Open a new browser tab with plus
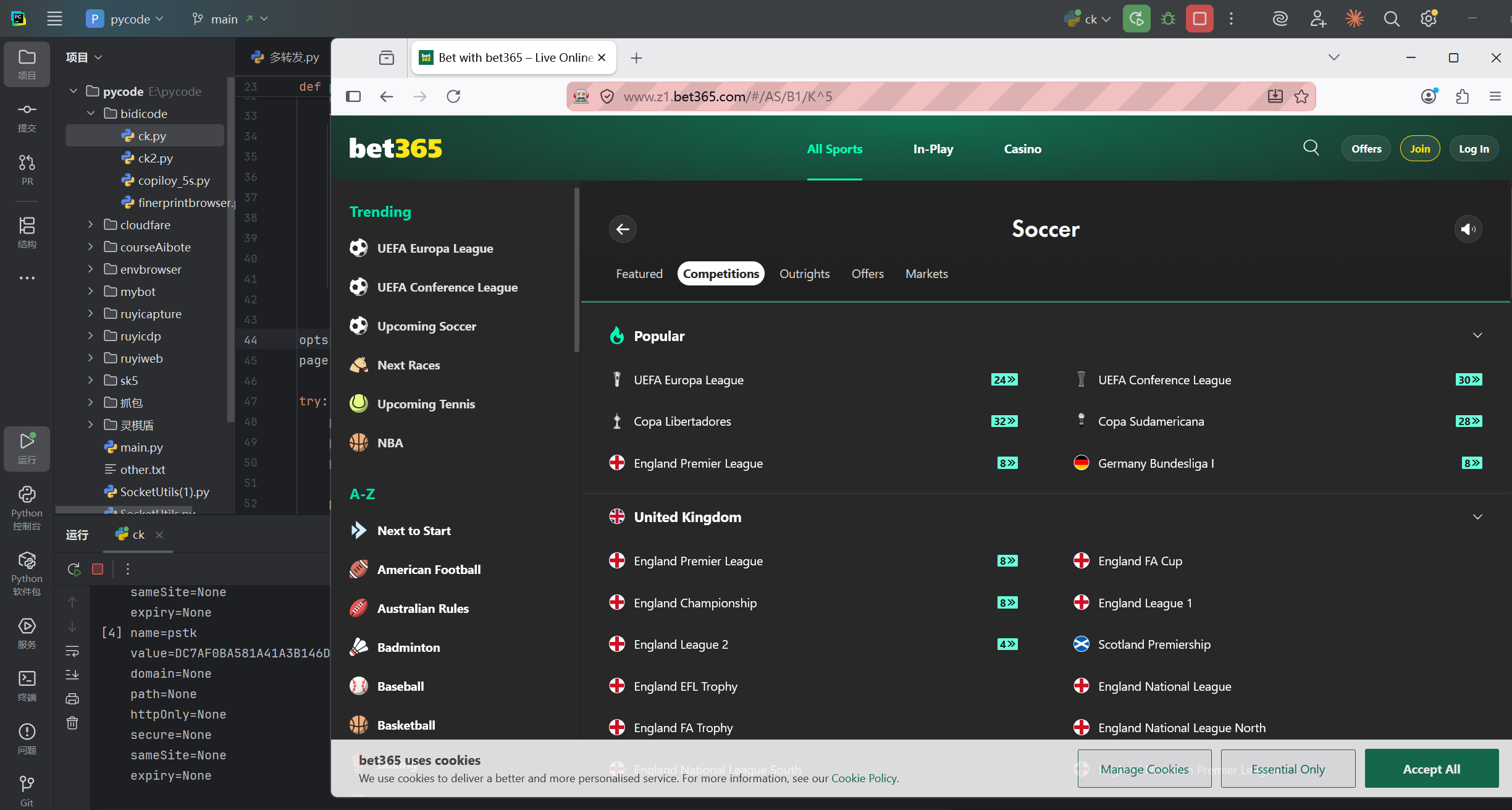 click(636, 57)
